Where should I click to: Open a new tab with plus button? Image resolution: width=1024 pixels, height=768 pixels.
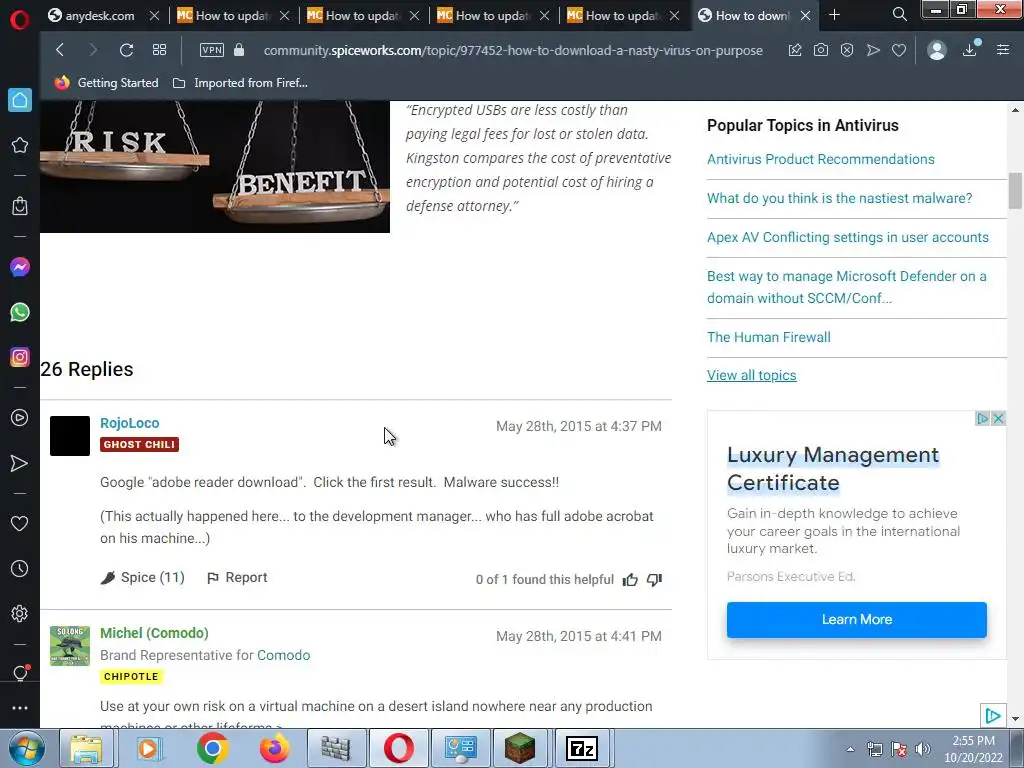click(834, 14)
